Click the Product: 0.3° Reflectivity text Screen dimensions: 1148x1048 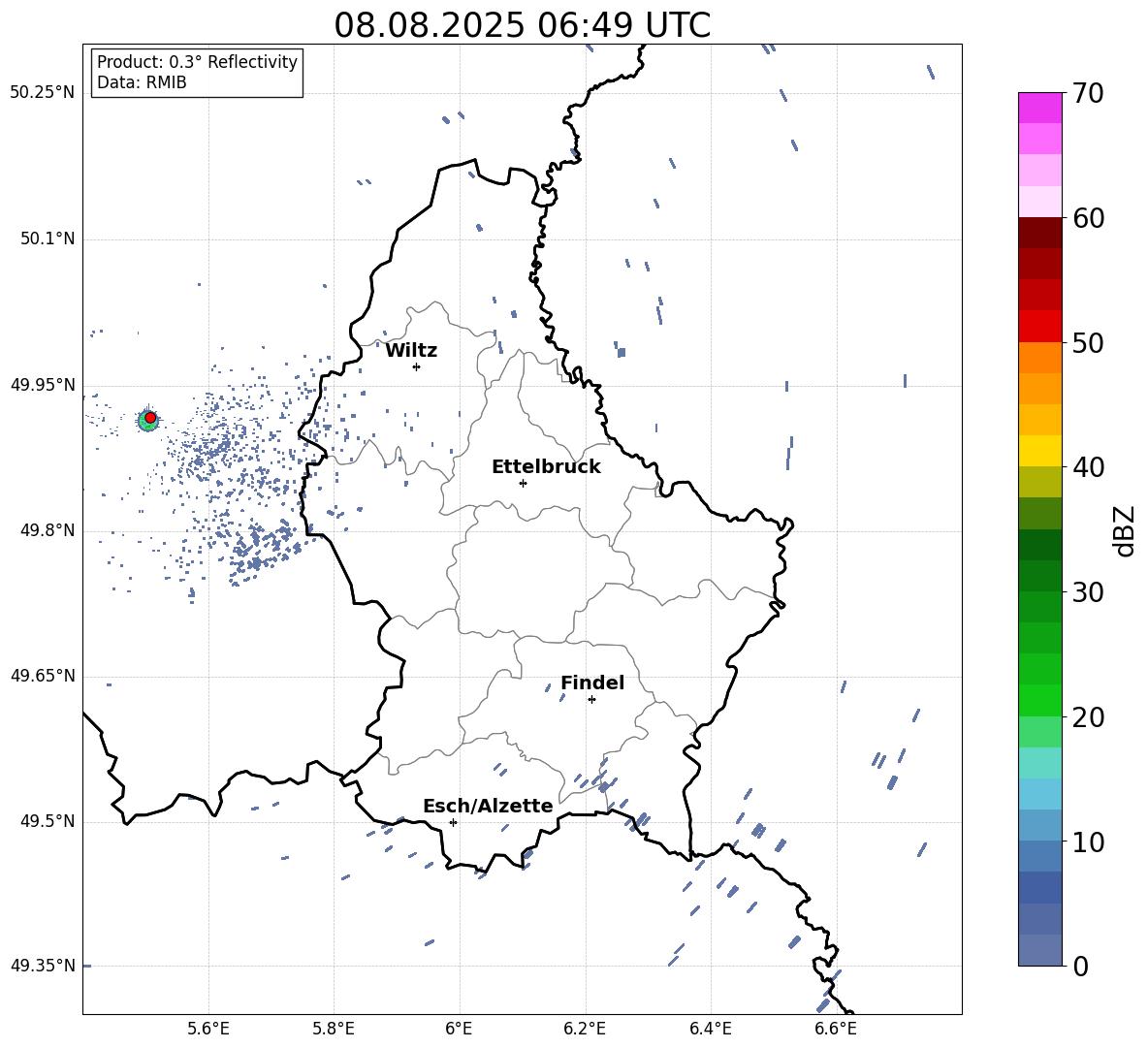click(x=197, y=62)
